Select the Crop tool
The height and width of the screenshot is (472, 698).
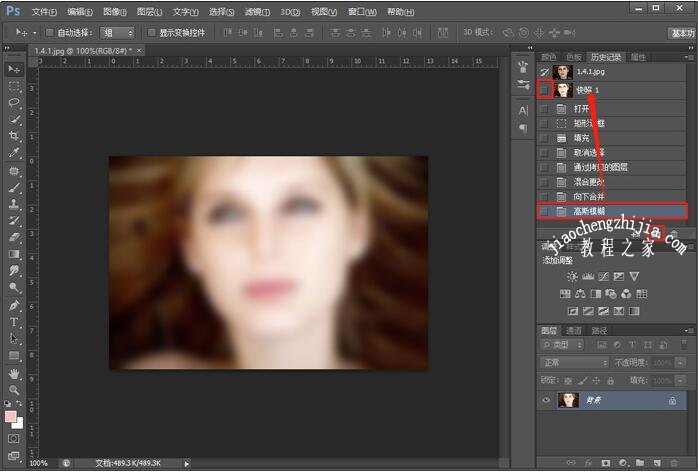coord(14,135)
